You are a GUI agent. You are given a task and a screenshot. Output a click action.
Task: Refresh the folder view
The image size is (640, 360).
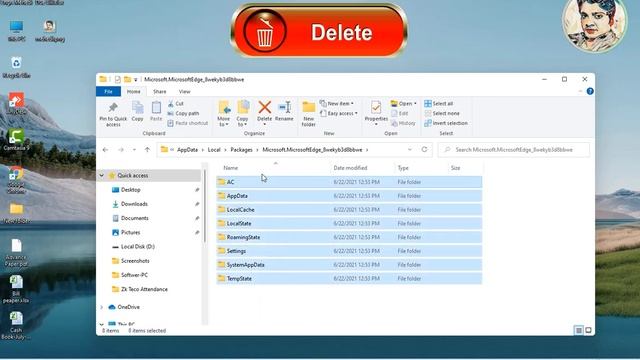[x=424, y=150]
